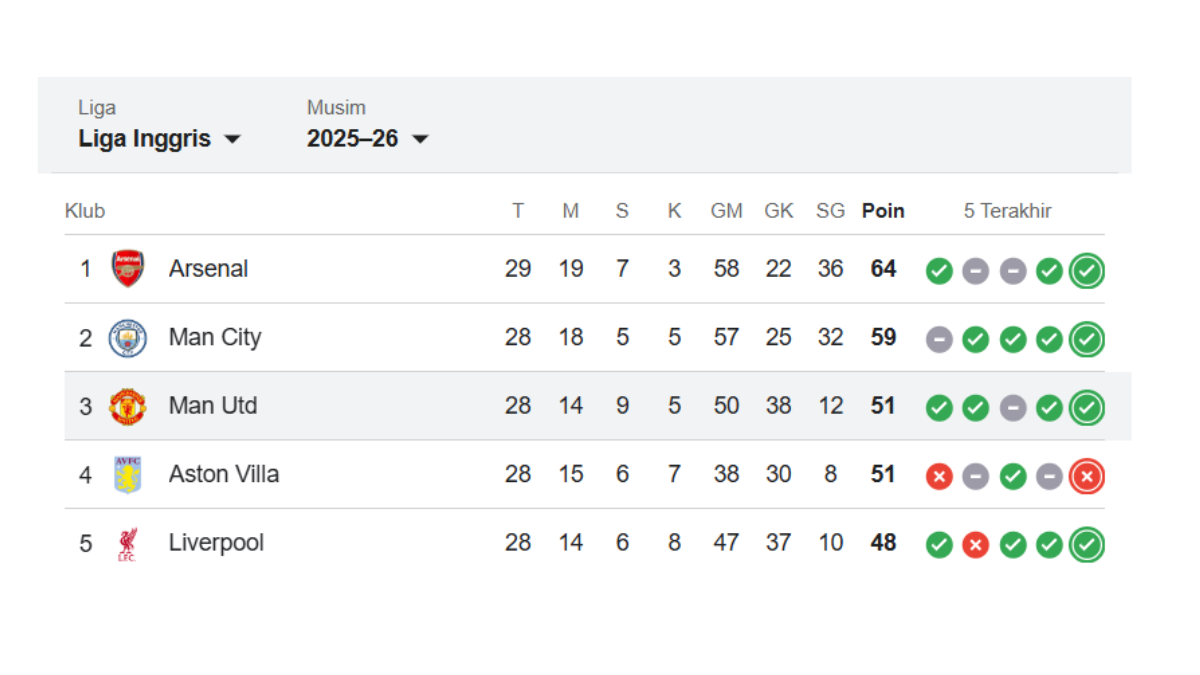This screenshot has width=1200, height=675.
Task: Click the Poin column header
Action: [x=883, y=211]
